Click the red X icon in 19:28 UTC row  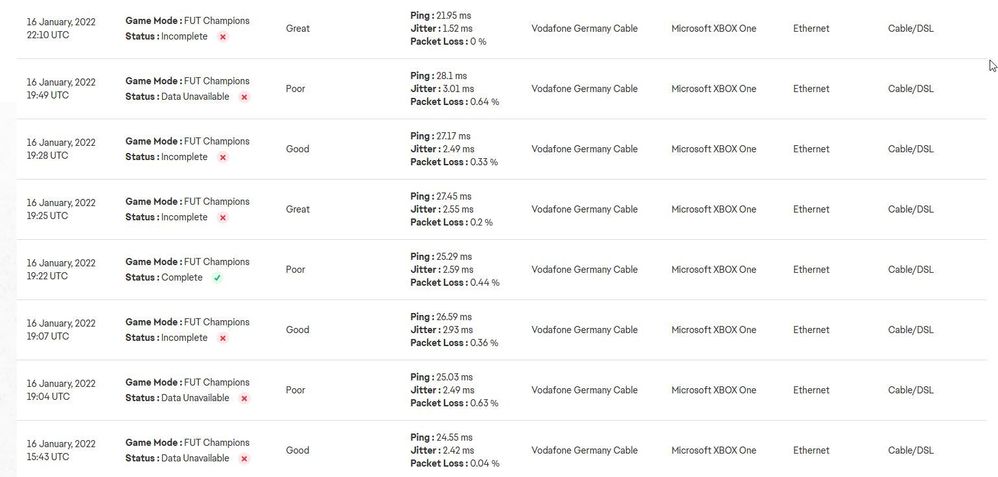223,157
